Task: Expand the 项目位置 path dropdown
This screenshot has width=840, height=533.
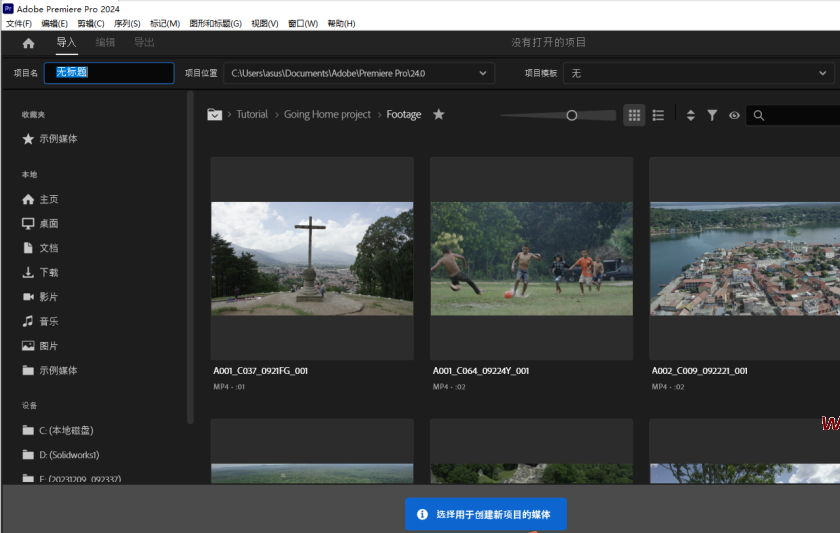Action: tap(484, 73)
